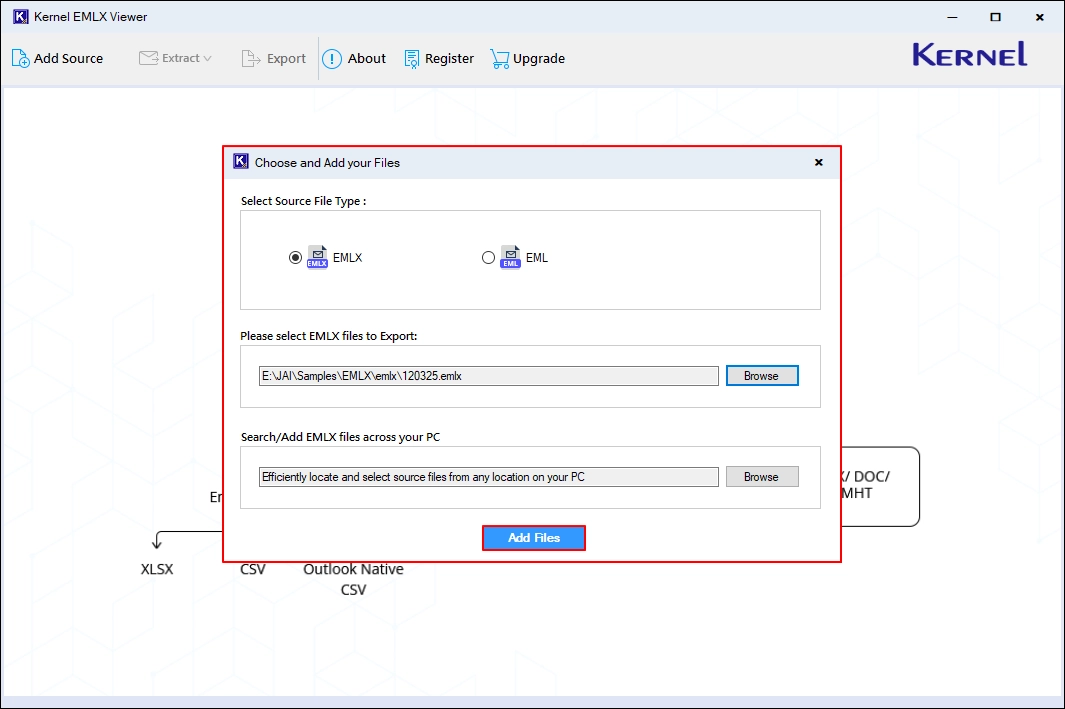
Task: Click the Extract label in toolbar
Action: coord(181,58)
